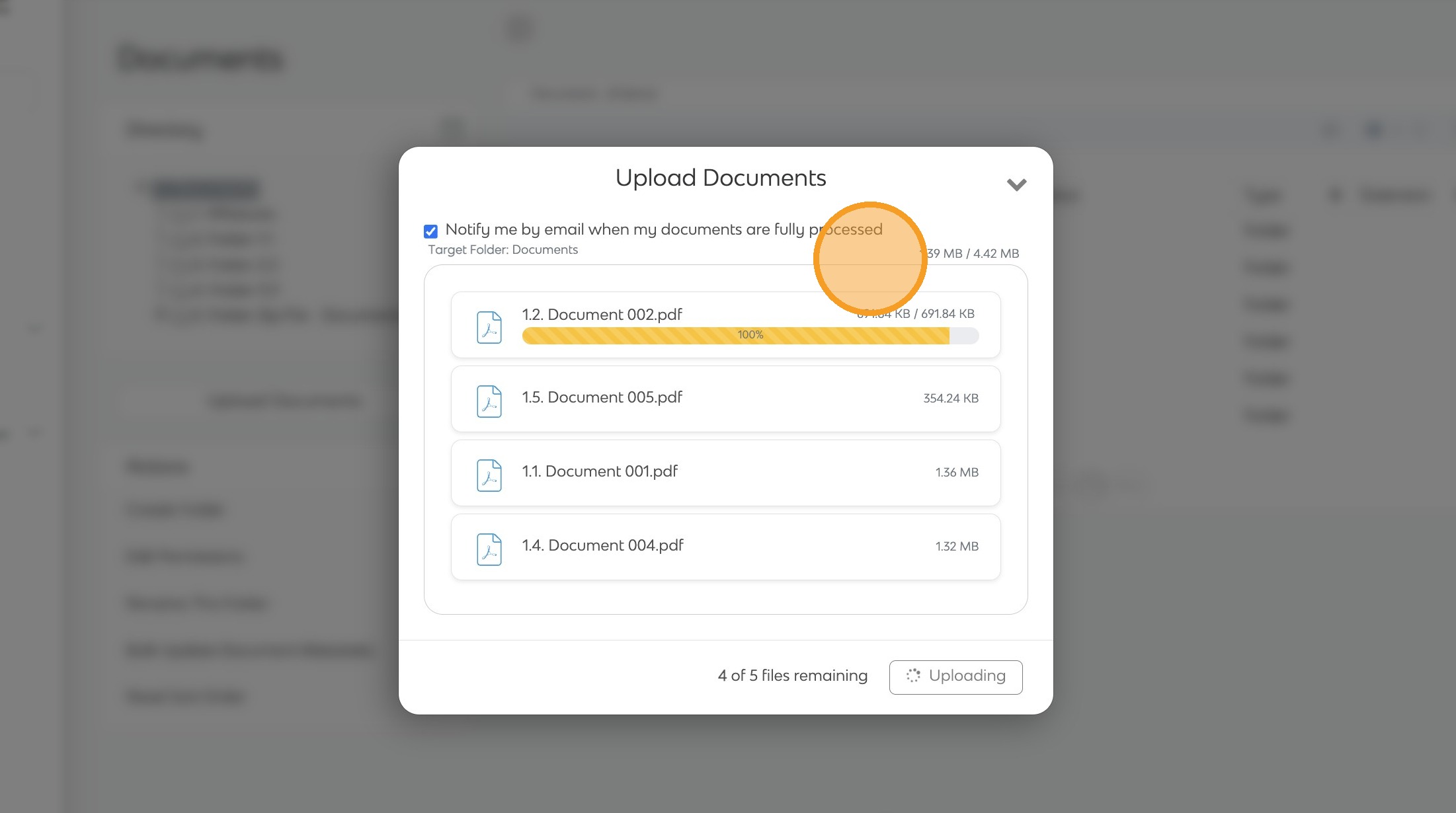Click the PDF icon for Document 005.pdf
The width and height of the screenshot is (1456, 813).
point(489,401)
